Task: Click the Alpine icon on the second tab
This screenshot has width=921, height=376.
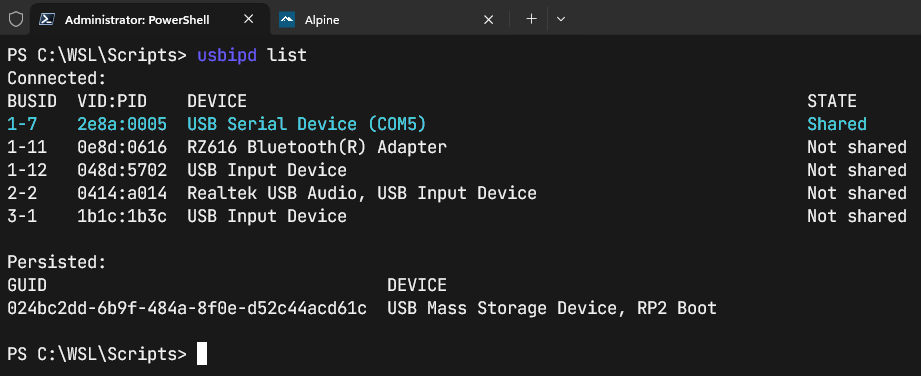Action: (x=287, y=19)
